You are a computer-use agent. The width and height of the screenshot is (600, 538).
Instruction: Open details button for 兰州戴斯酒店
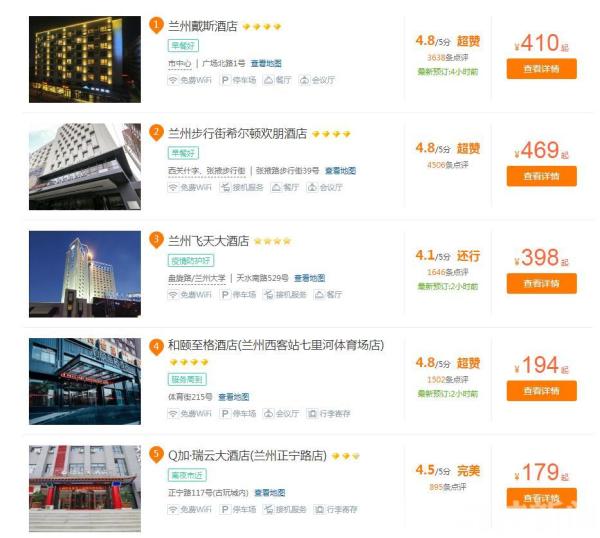tap(541, 69)
